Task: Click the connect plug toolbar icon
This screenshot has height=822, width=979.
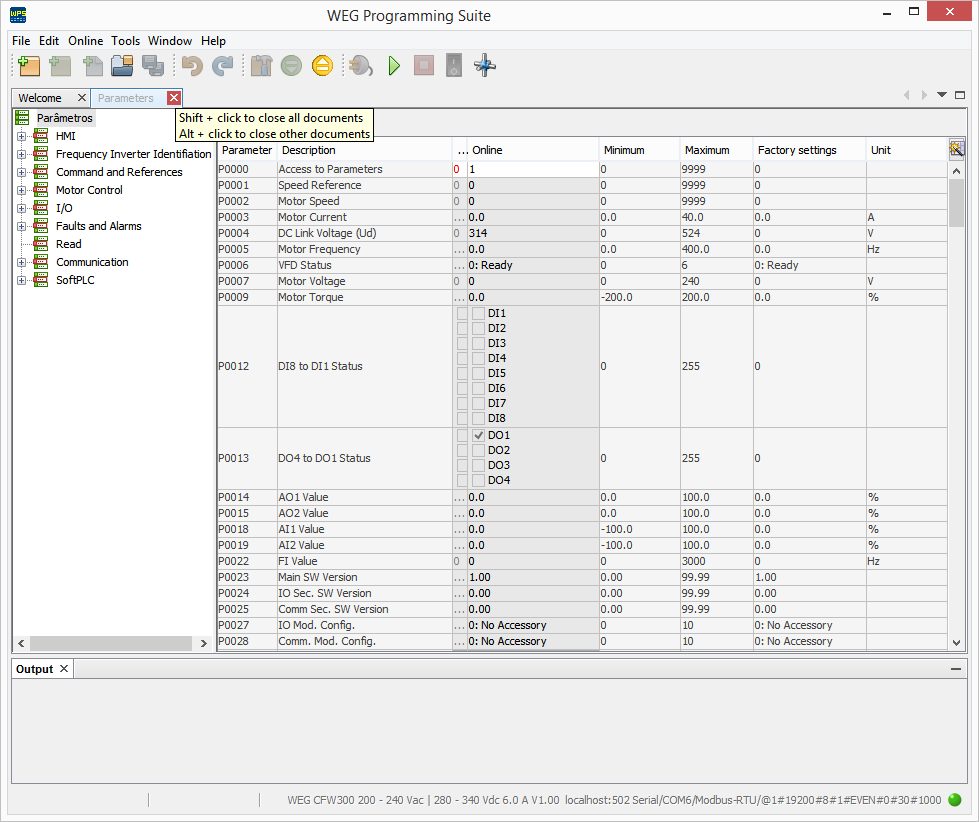Action: [x=360, y=65]
